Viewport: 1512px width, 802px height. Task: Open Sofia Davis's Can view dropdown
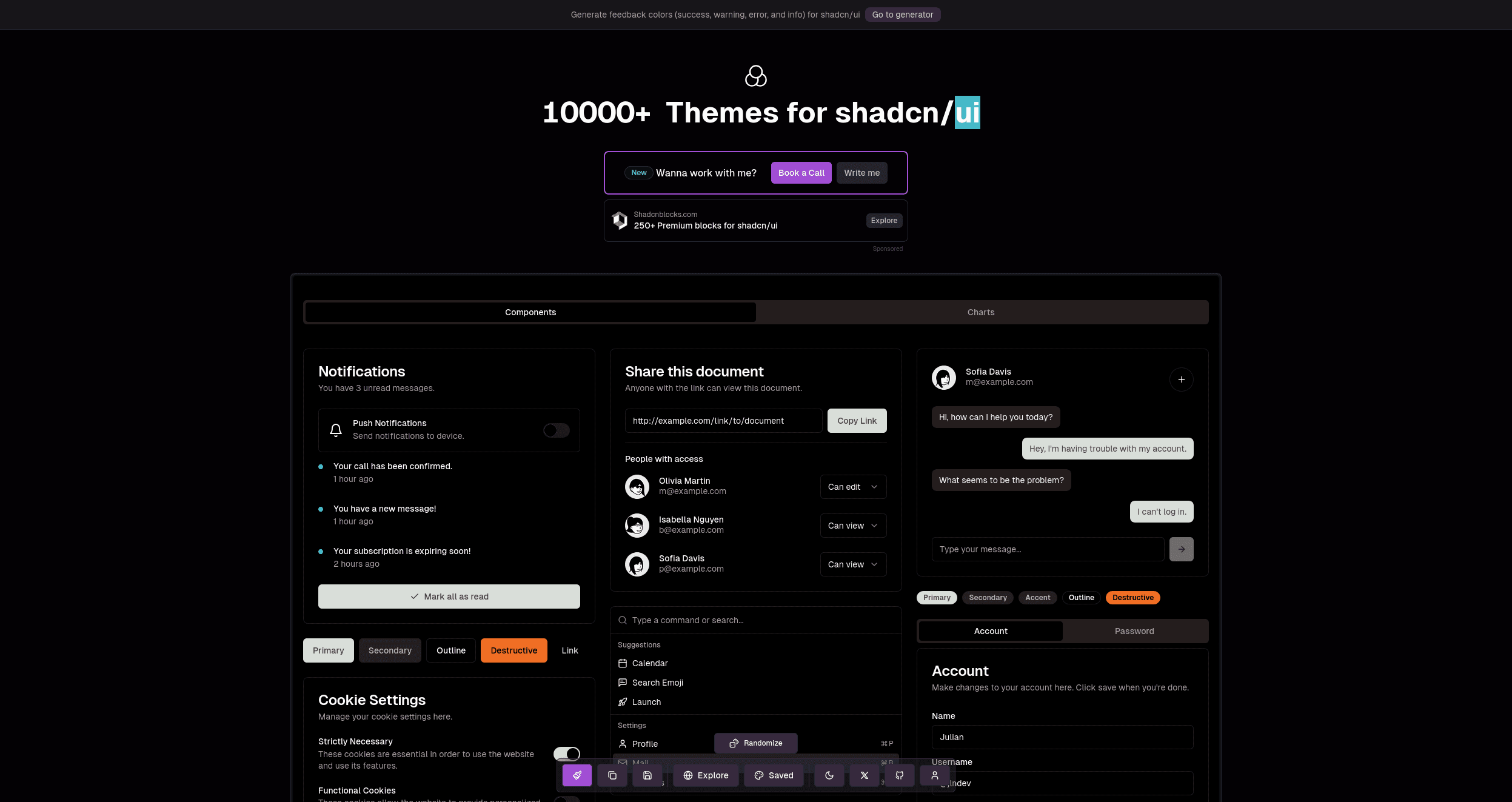853,564
